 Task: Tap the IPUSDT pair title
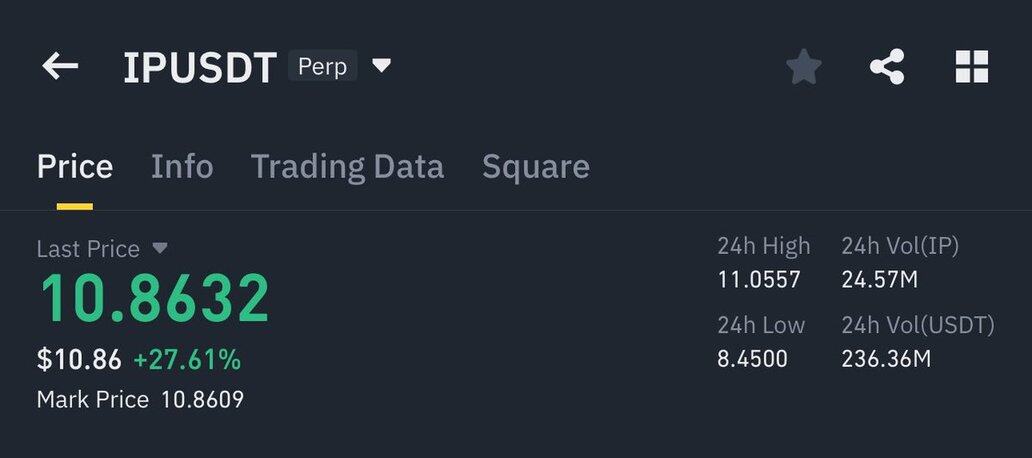199,67
